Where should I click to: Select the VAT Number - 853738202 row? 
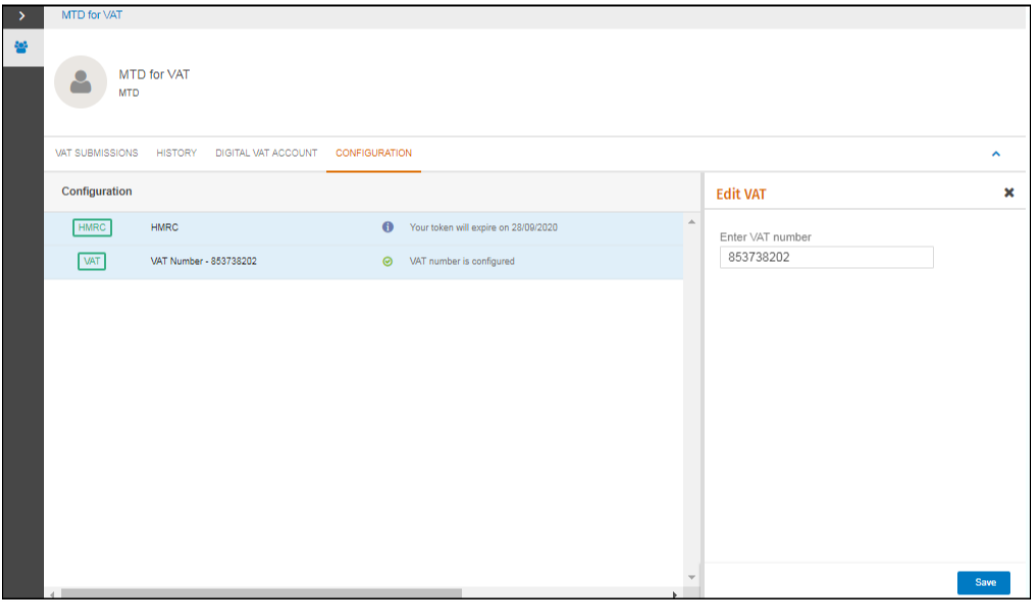point(364,261)
